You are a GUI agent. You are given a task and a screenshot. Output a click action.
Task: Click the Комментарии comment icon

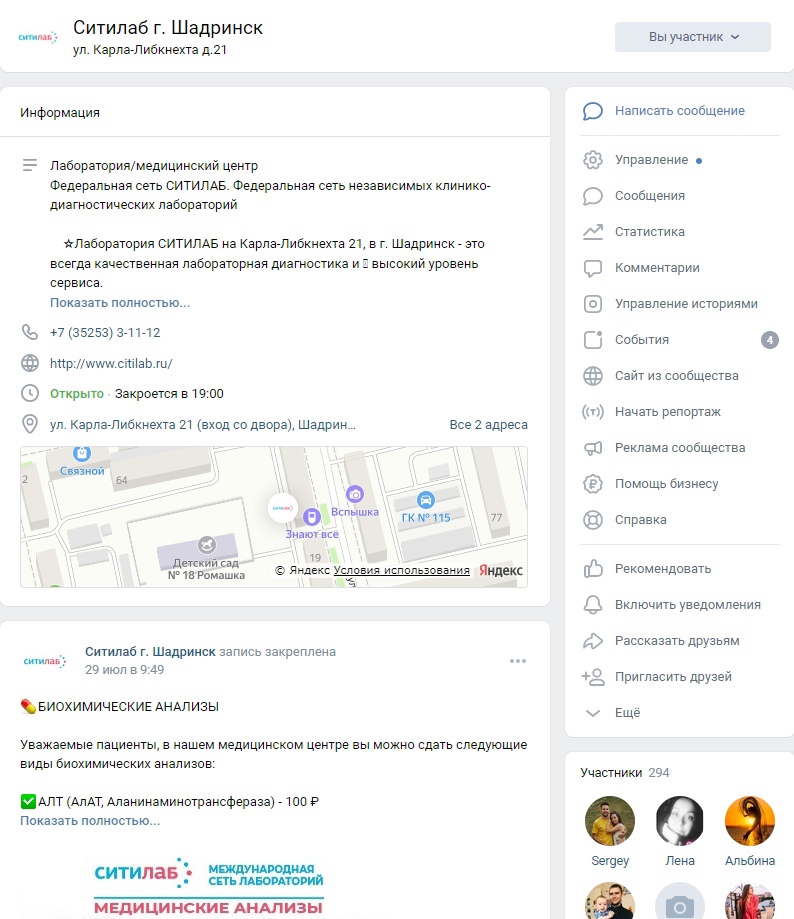point(592,268)
